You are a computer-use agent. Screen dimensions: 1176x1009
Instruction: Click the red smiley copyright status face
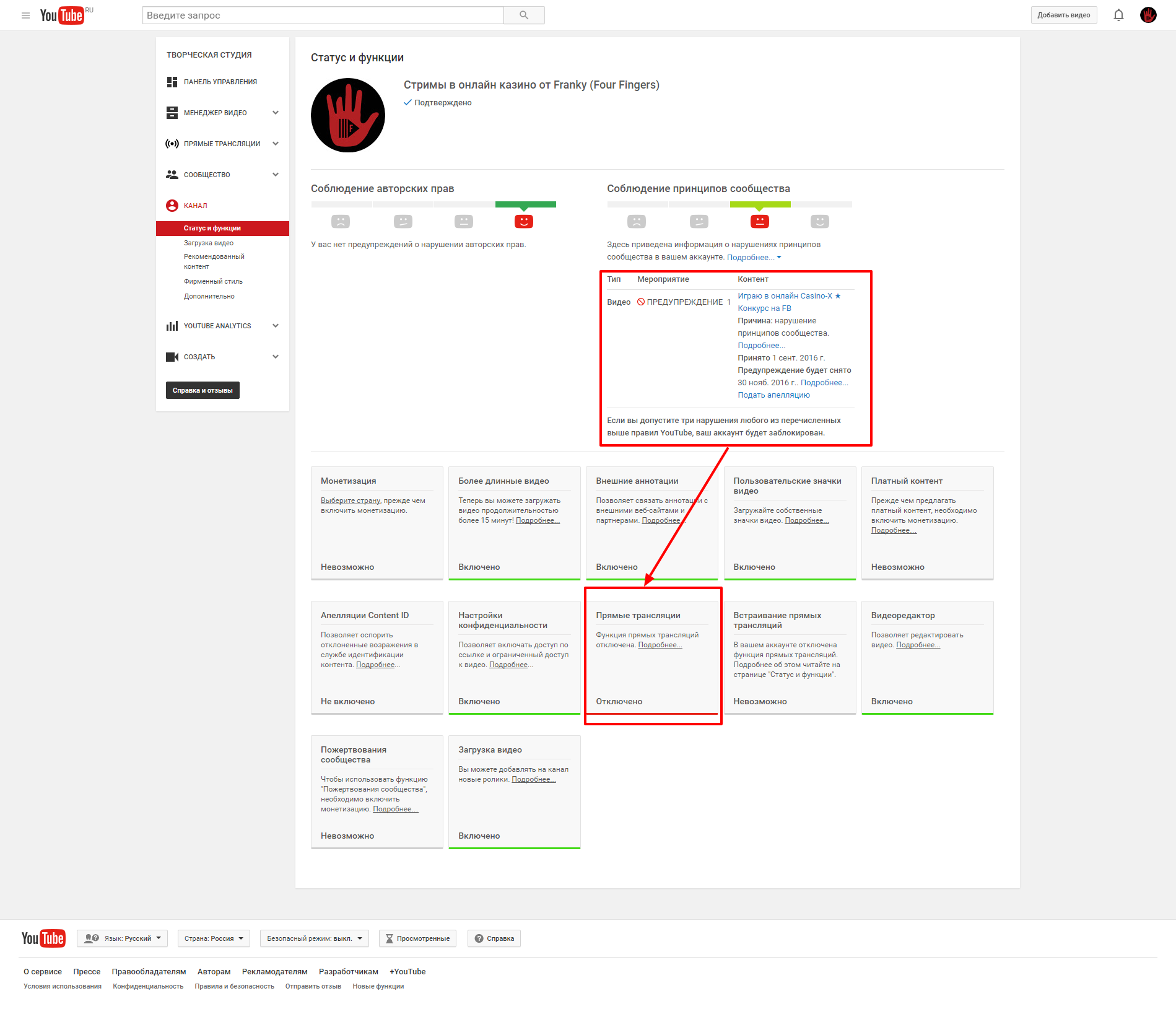click(524, 221)
